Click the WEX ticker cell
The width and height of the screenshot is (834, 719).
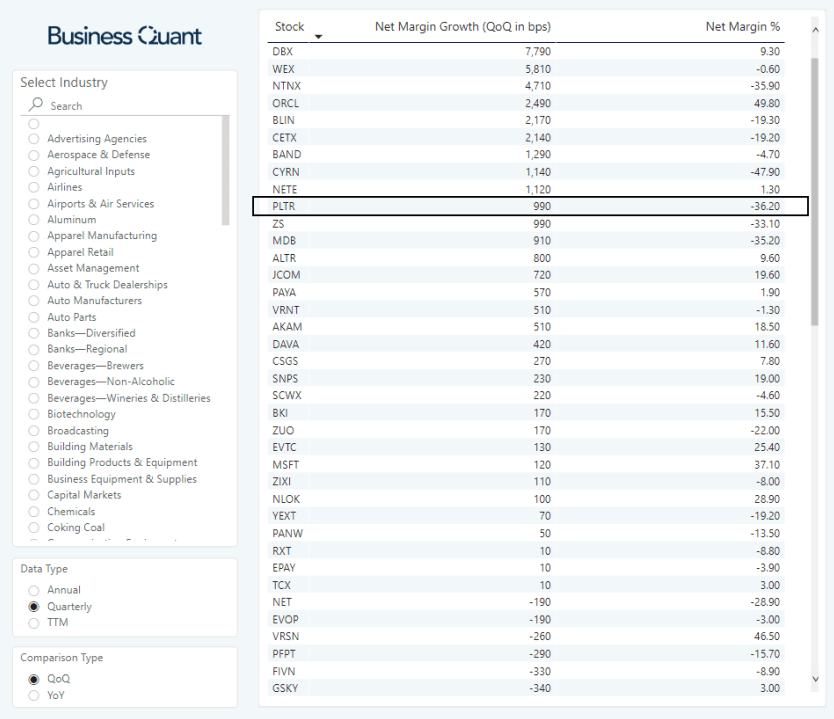(283, 69)
